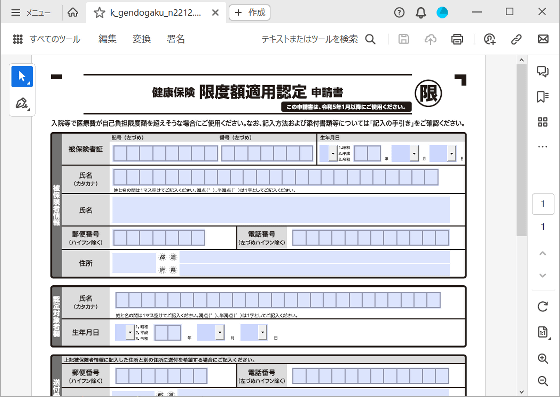560x397 pixels.
Task: Rotate the page with rotate icon
Action: coord(542,307)
